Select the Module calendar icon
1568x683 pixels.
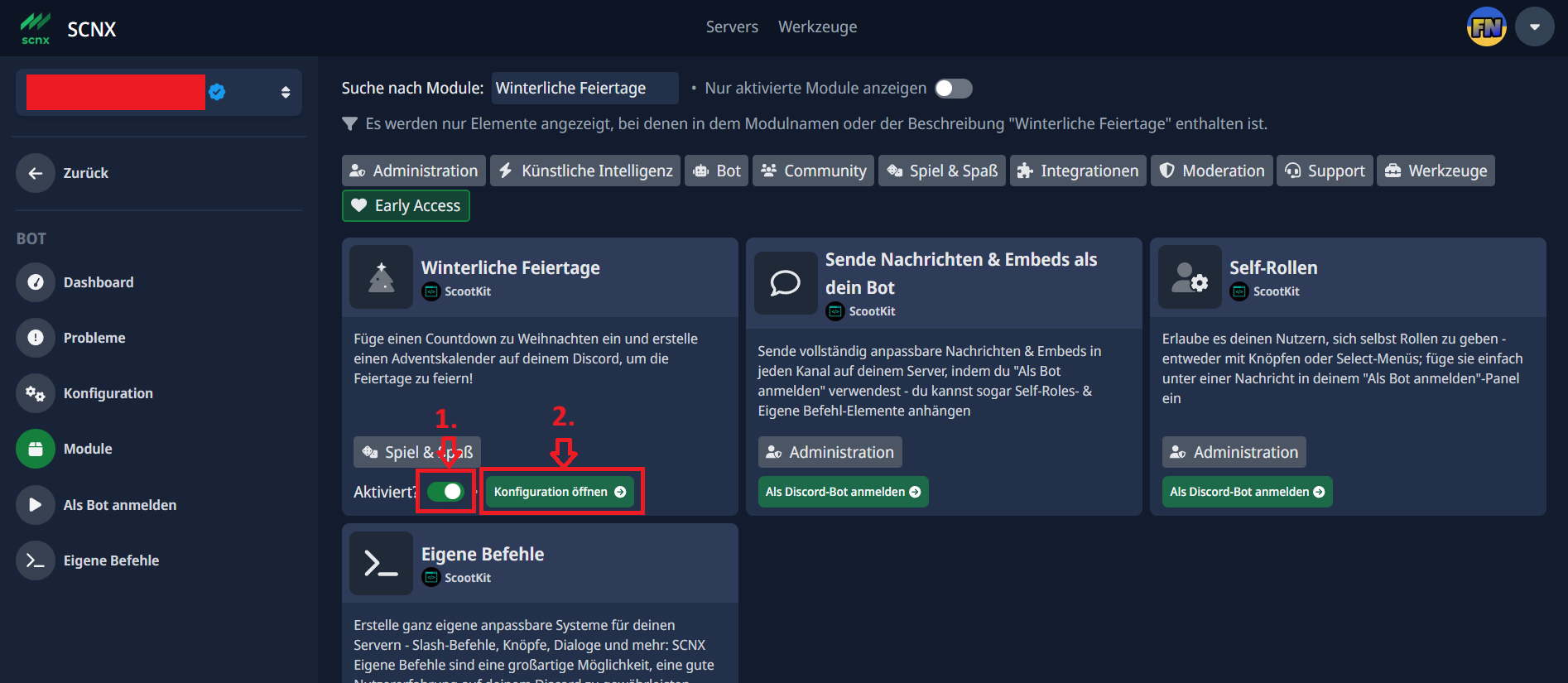click(x=35, y=449)
